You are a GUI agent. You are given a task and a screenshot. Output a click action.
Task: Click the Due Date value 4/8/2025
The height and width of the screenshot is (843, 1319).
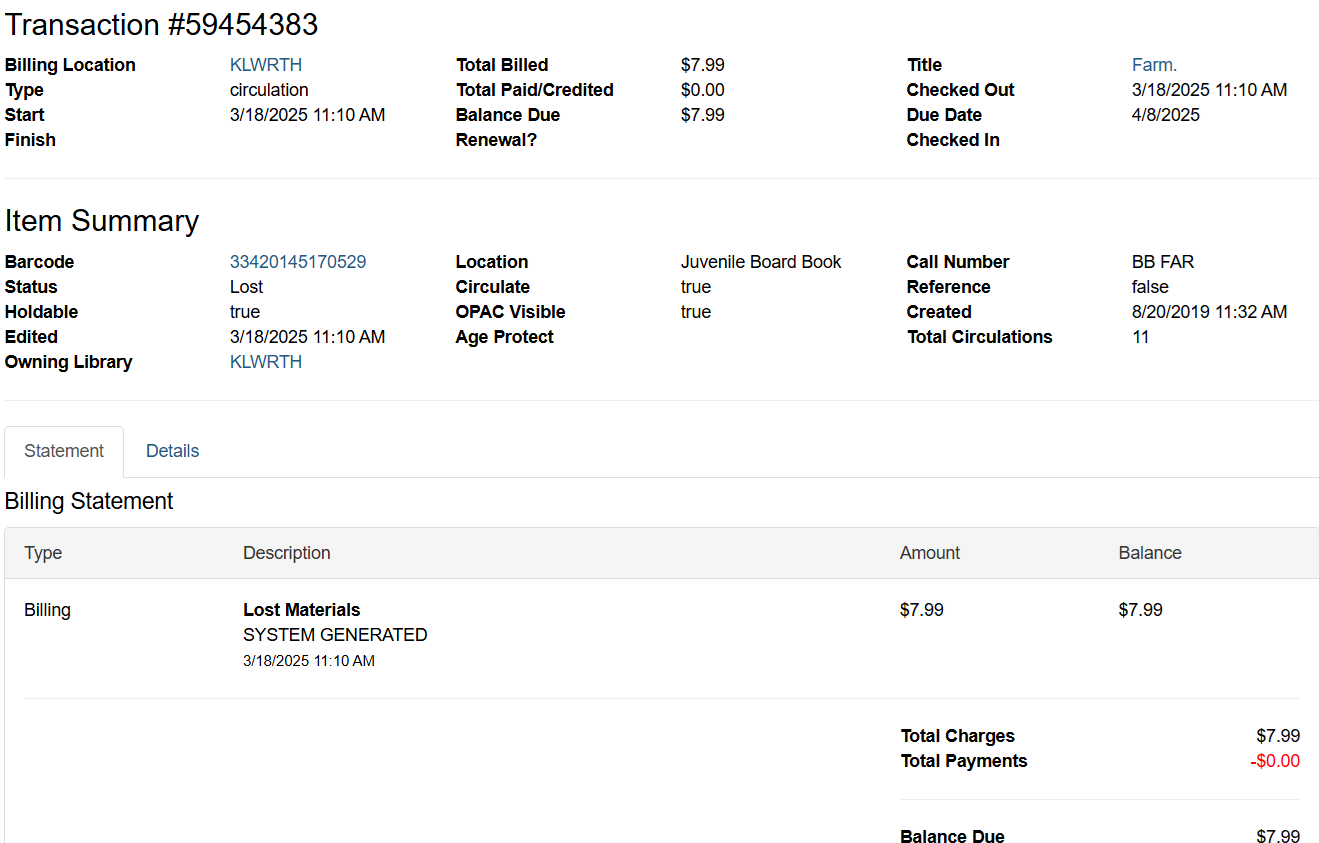[x=1165, y=115]
